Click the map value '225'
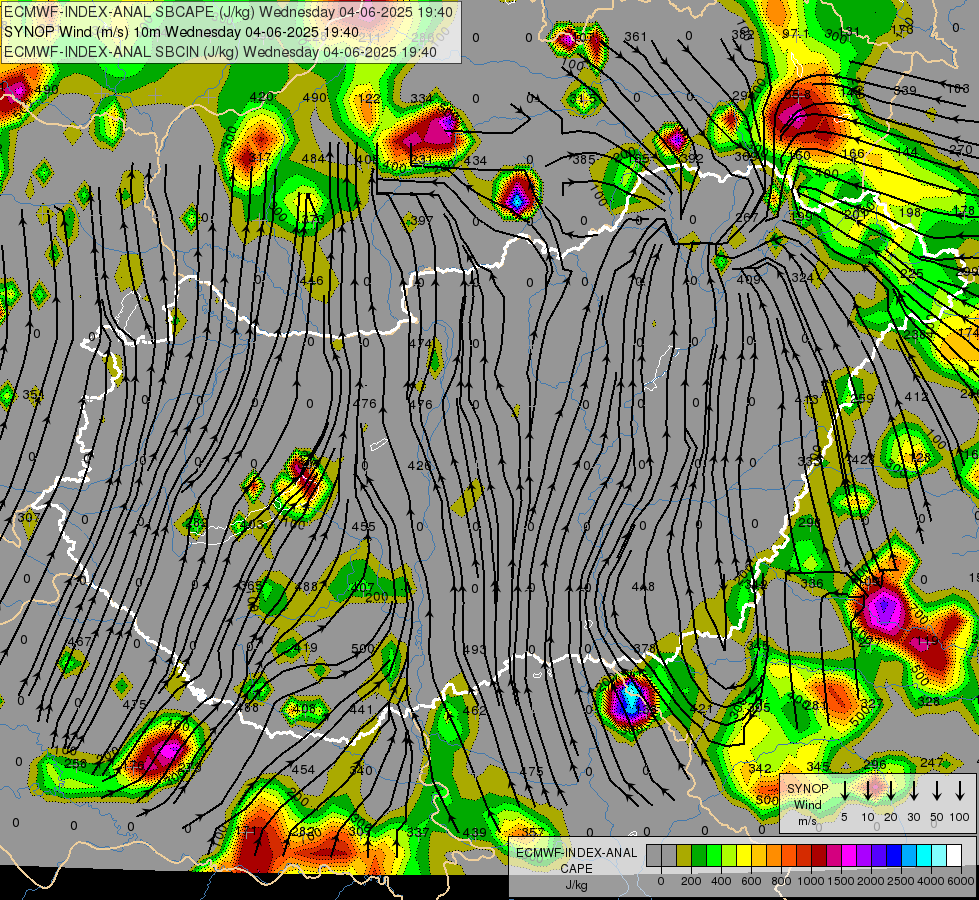 [x=912, y=274]
